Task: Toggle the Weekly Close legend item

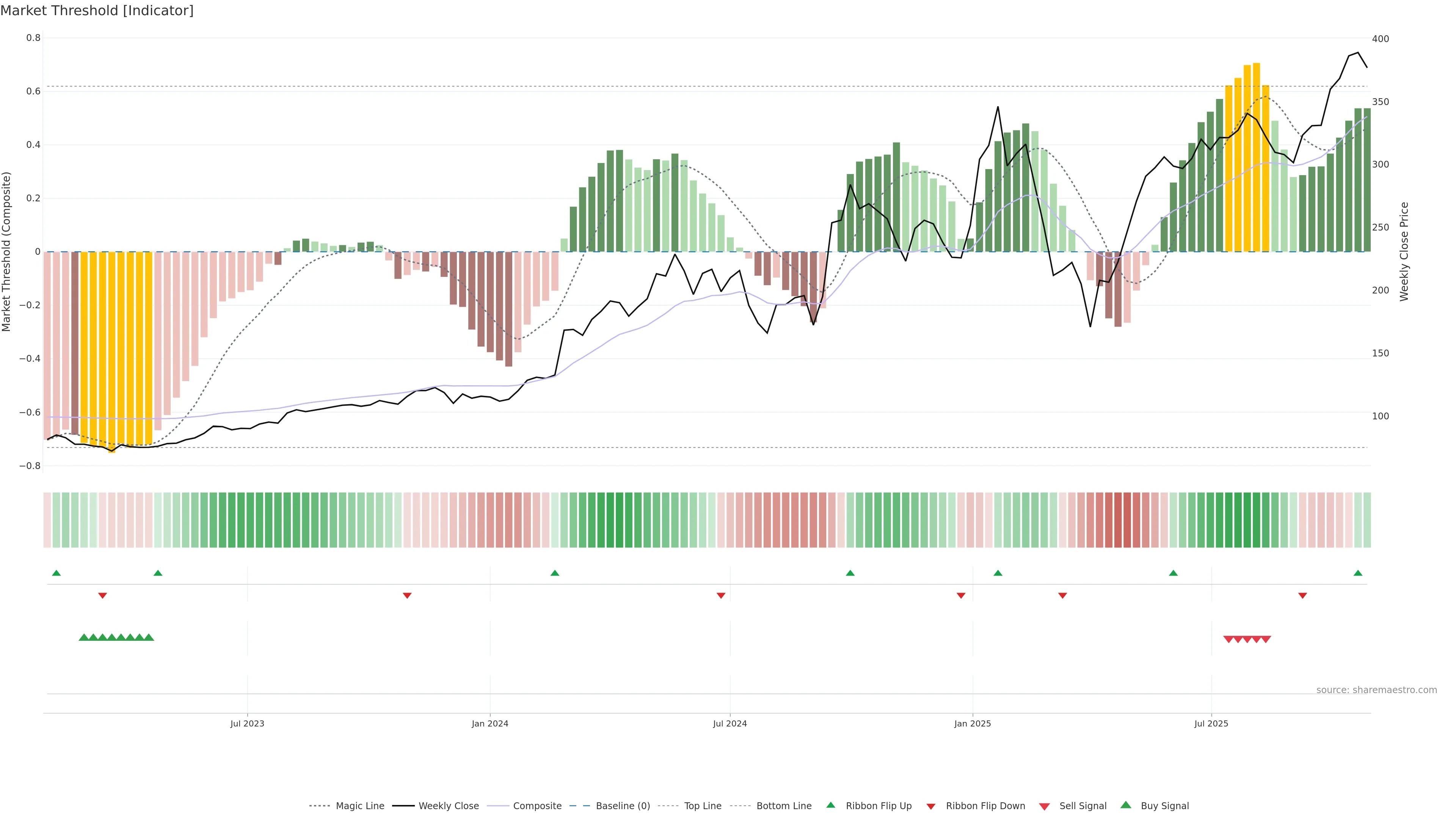Action: click(x=448, y=806)
